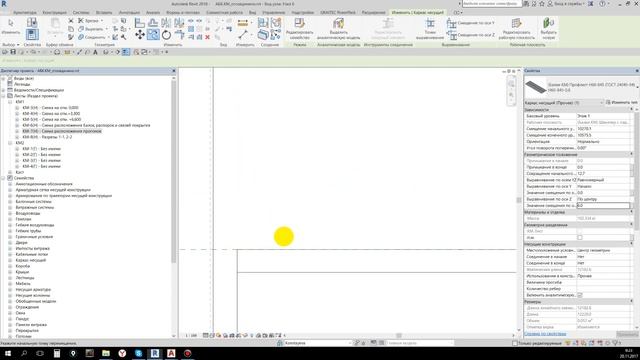Open the Edit Family tool
The height and width of the screenshot is (360, 640).
click(300, 29)
